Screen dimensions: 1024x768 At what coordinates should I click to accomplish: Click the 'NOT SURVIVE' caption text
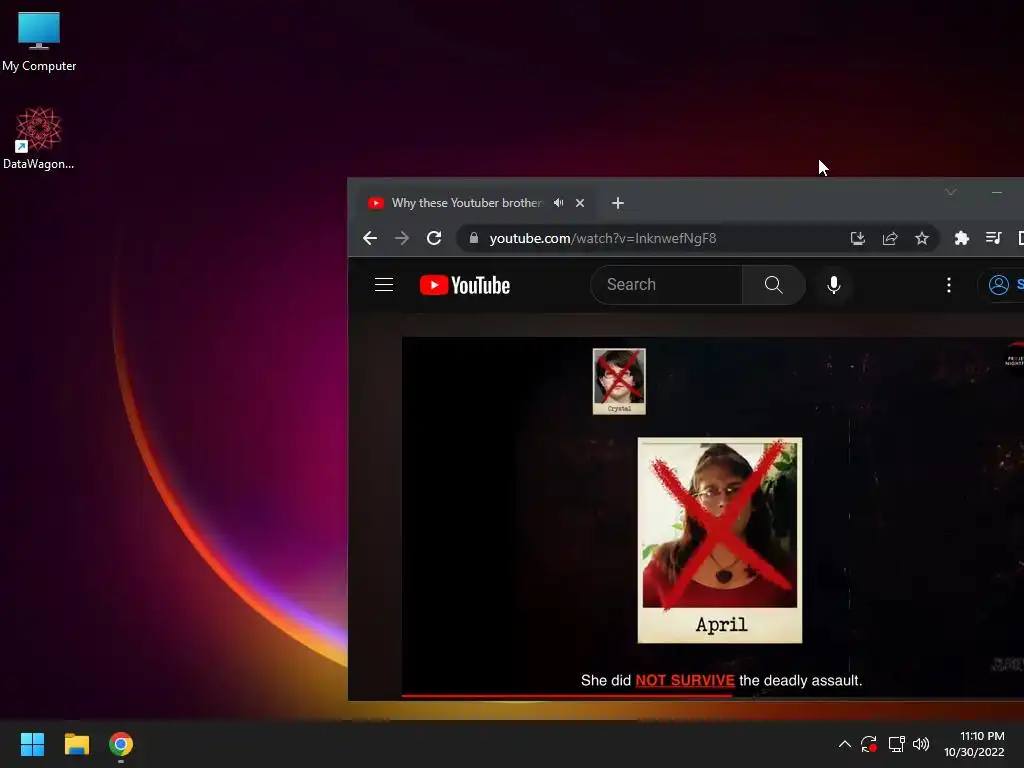point(685,680)
